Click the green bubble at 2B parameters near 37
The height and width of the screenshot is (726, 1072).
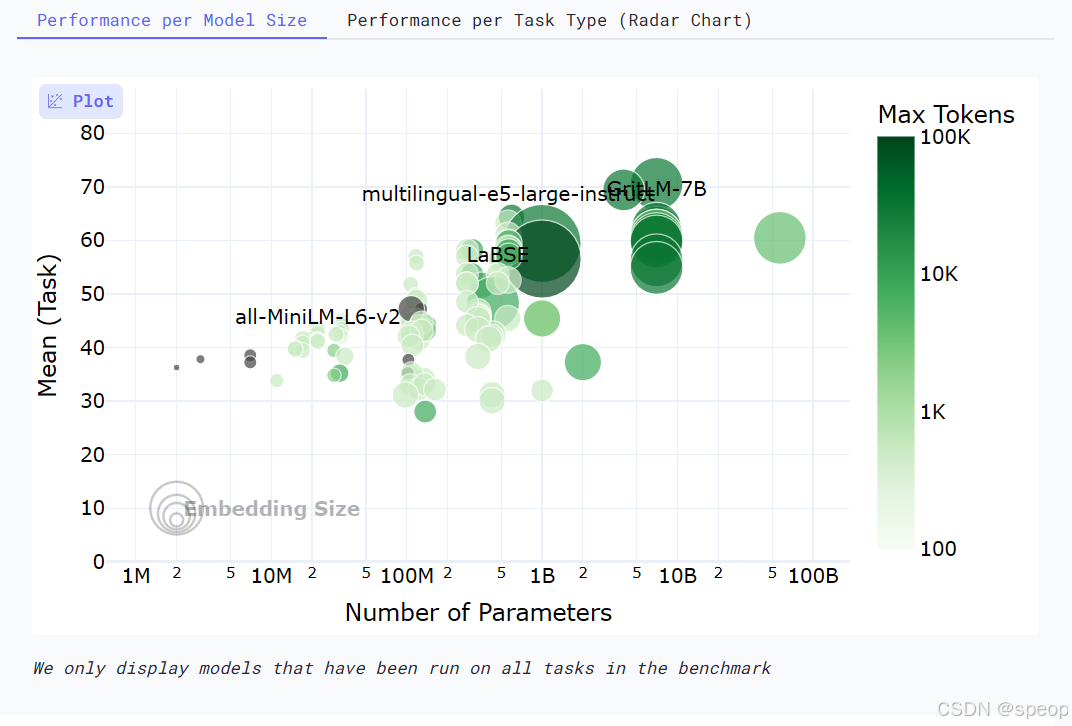(x=582, y=362)
